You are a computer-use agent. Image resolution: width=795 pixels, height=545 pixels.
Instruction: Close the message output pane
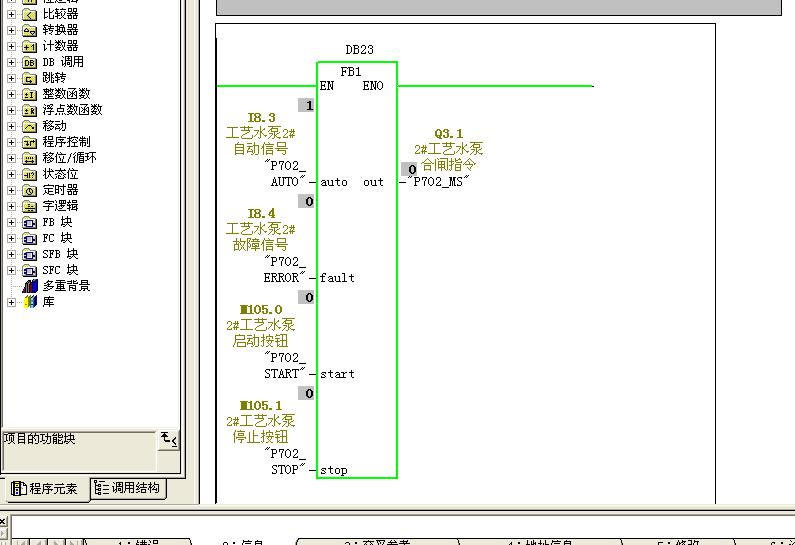pyautogui.click(x=3, y=521)
